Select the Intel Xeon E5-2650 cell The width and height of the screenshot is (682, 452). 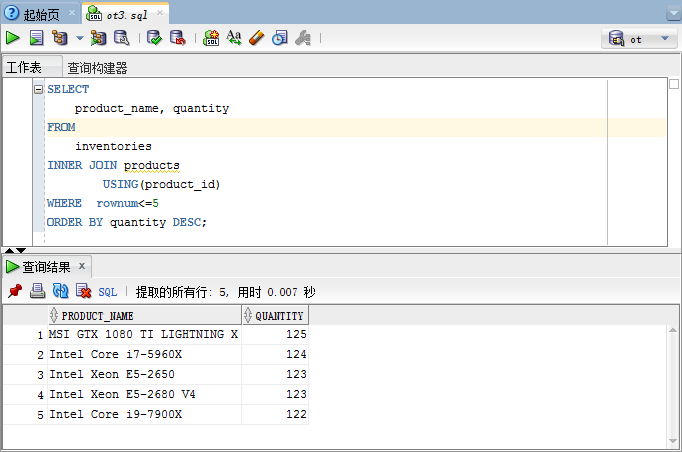click(144, 375)
